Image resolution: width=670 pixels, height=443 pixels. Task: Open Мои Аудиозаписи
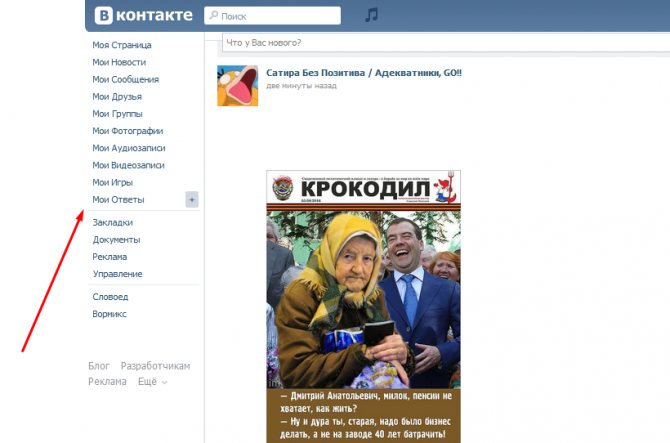click(x=128, y=148)
